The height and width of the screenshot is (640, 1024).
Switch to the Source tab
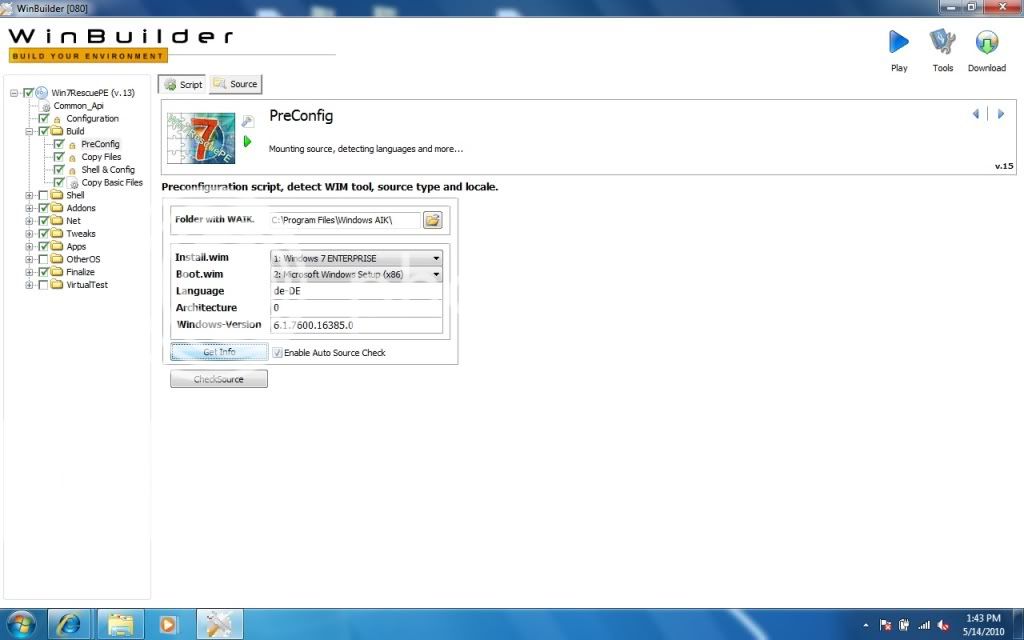236,84
